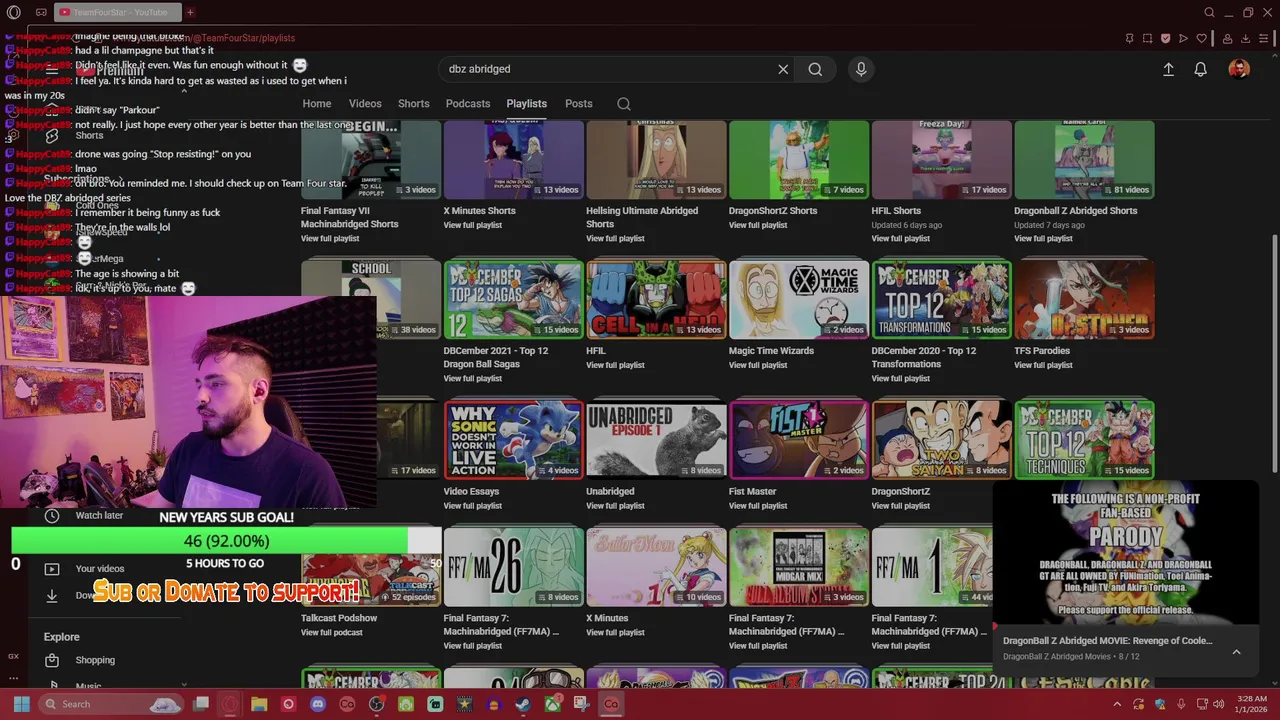Open the Windows Start menu
The width and height of the screenshot is (1280, 720).
tap(21, 704)
